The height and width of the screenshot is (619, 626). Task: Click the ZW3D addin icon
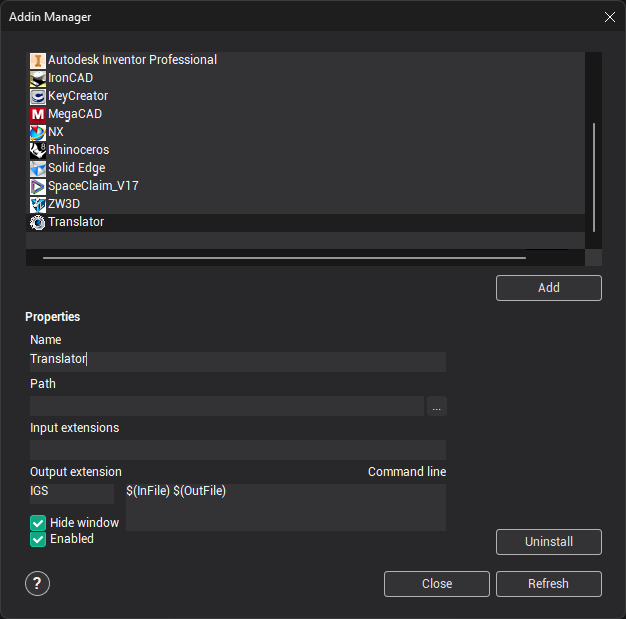point(38,204)
